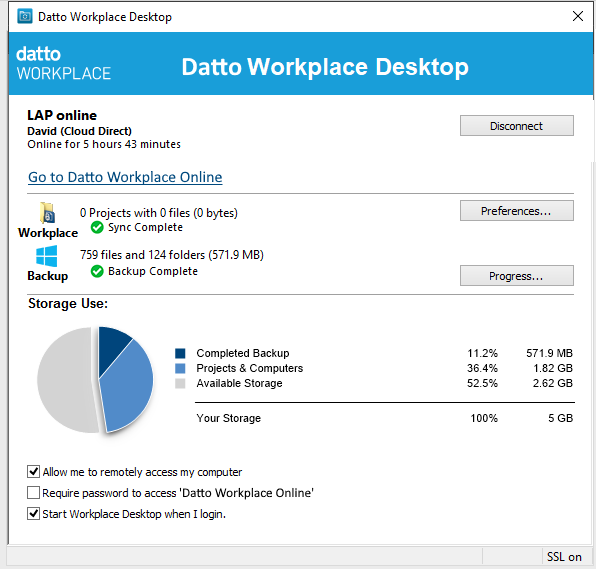The image size is (596, 569).
Task: Click the green Backup Complete checkmark icon
Action: [x=97, y=271]
